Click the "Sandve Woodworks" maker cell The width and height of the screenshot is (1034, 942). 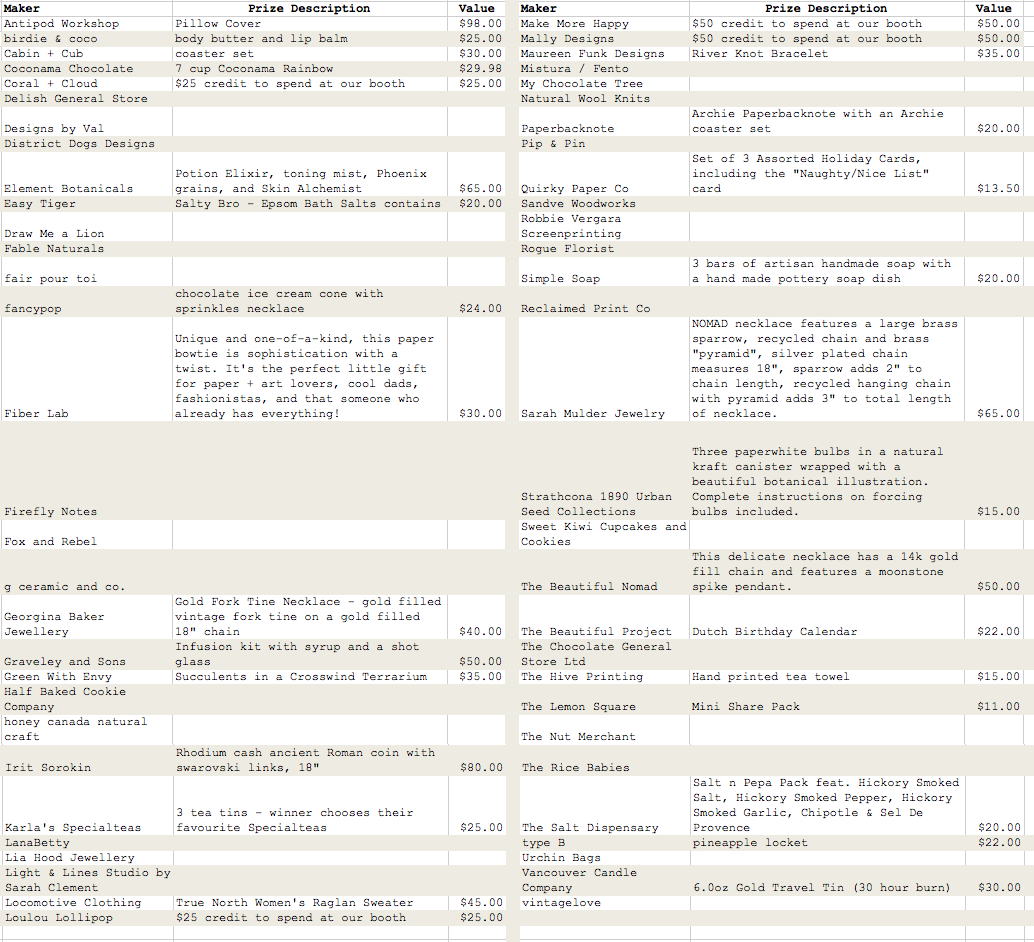click(x=604, y=204)
